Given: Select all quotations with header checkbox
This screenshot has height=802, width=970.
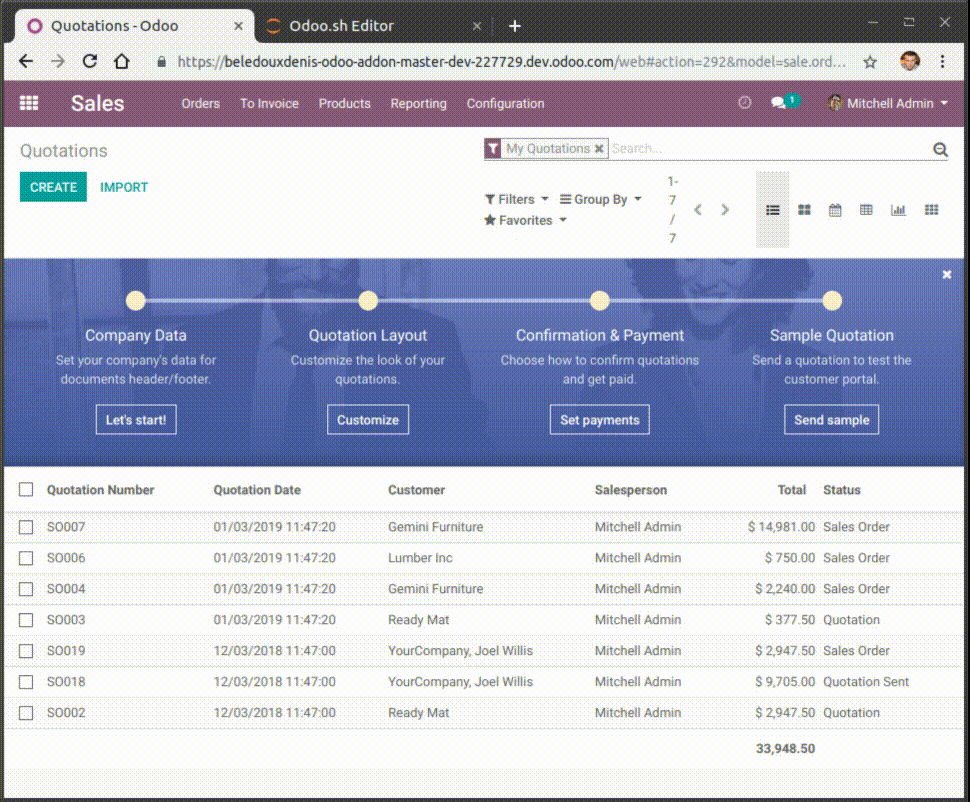Looking at the screenshot, I should [x=26, y=490].
